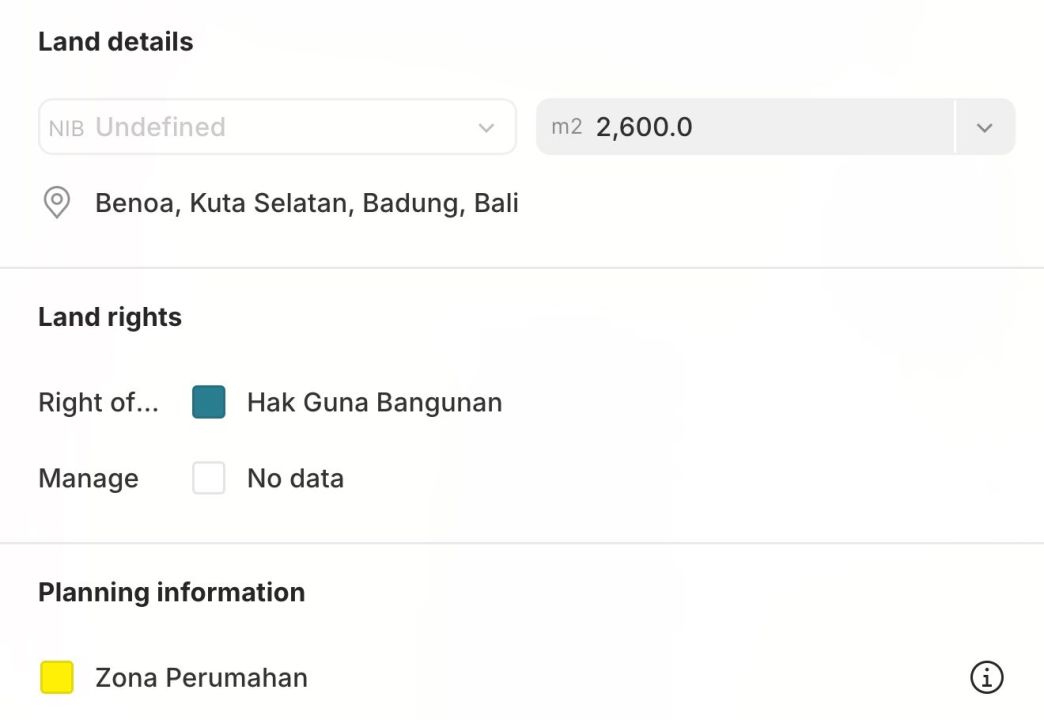Open info icon beside Zona Perumahan

(986, 677)
